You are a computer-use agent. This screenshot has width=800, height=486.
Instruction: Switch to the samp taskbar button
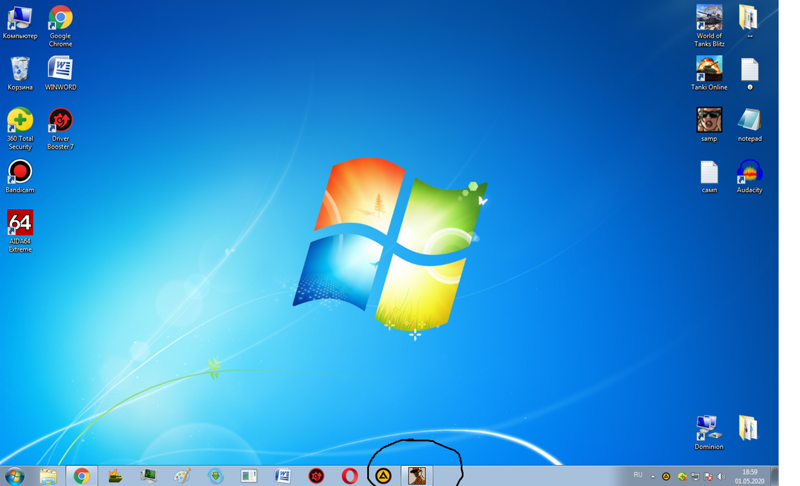coord(417,476)
